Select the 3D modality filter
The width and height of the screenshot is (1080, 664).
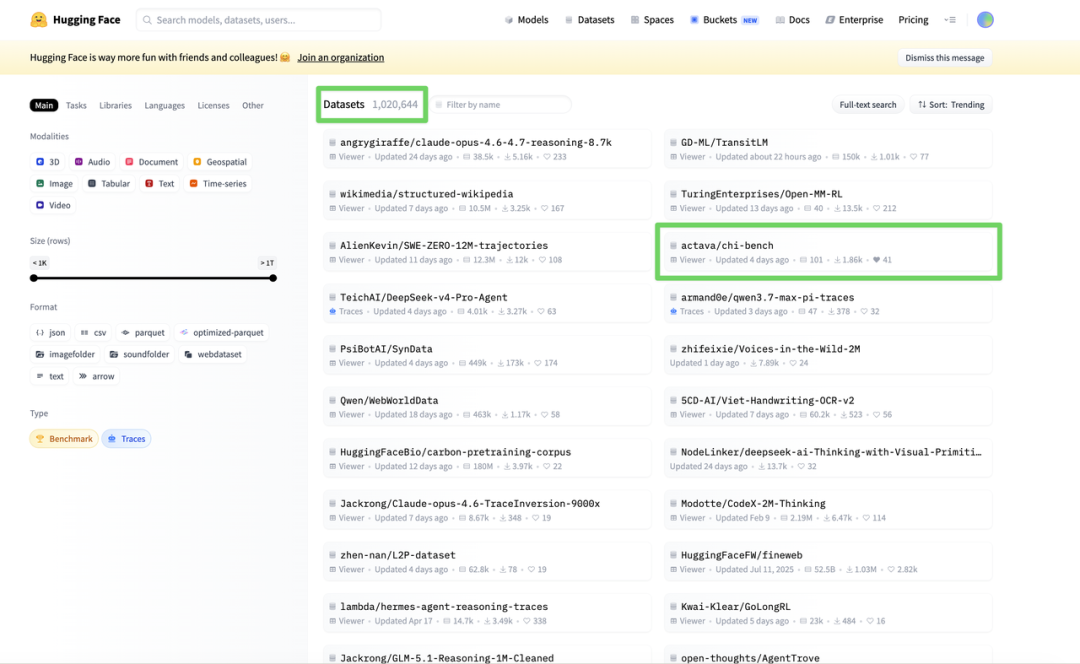(48, 162)
